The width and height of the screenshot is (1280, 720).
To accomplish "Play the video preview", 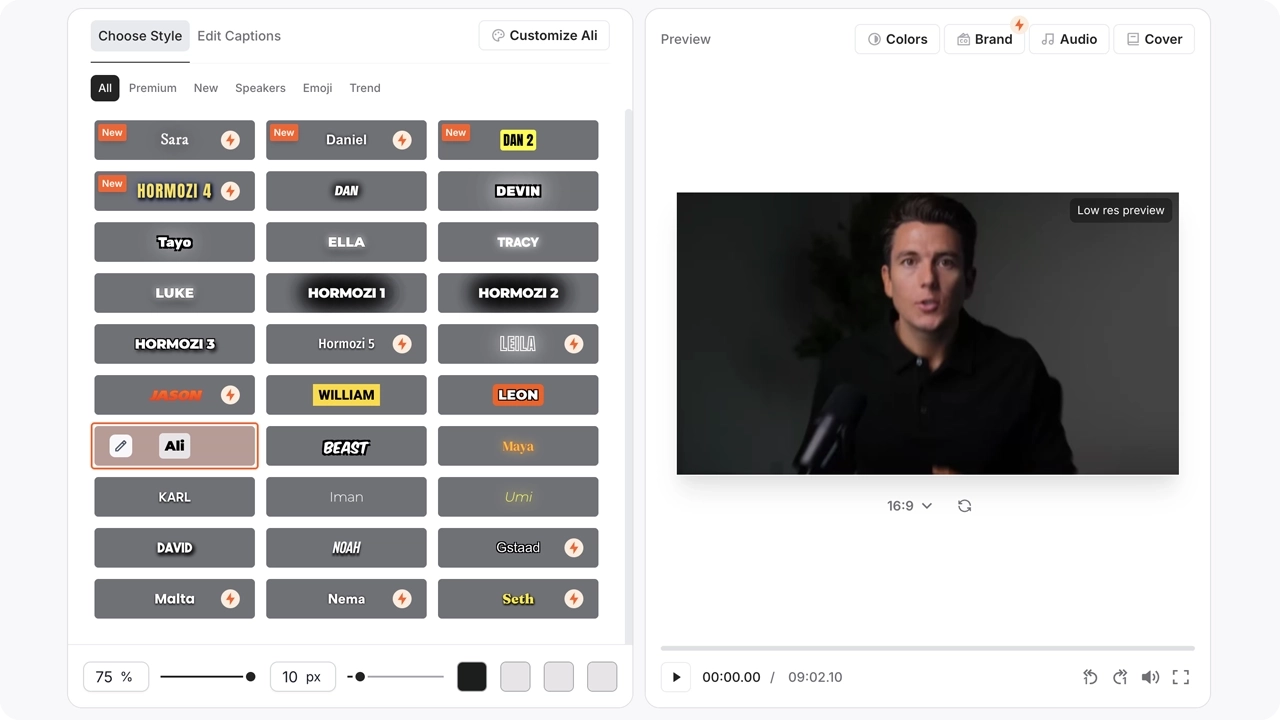I will click(675, 677).
